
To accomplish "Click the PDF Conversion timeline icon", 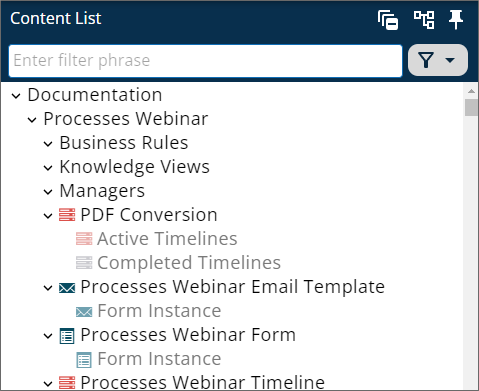I will pos(67,215).
